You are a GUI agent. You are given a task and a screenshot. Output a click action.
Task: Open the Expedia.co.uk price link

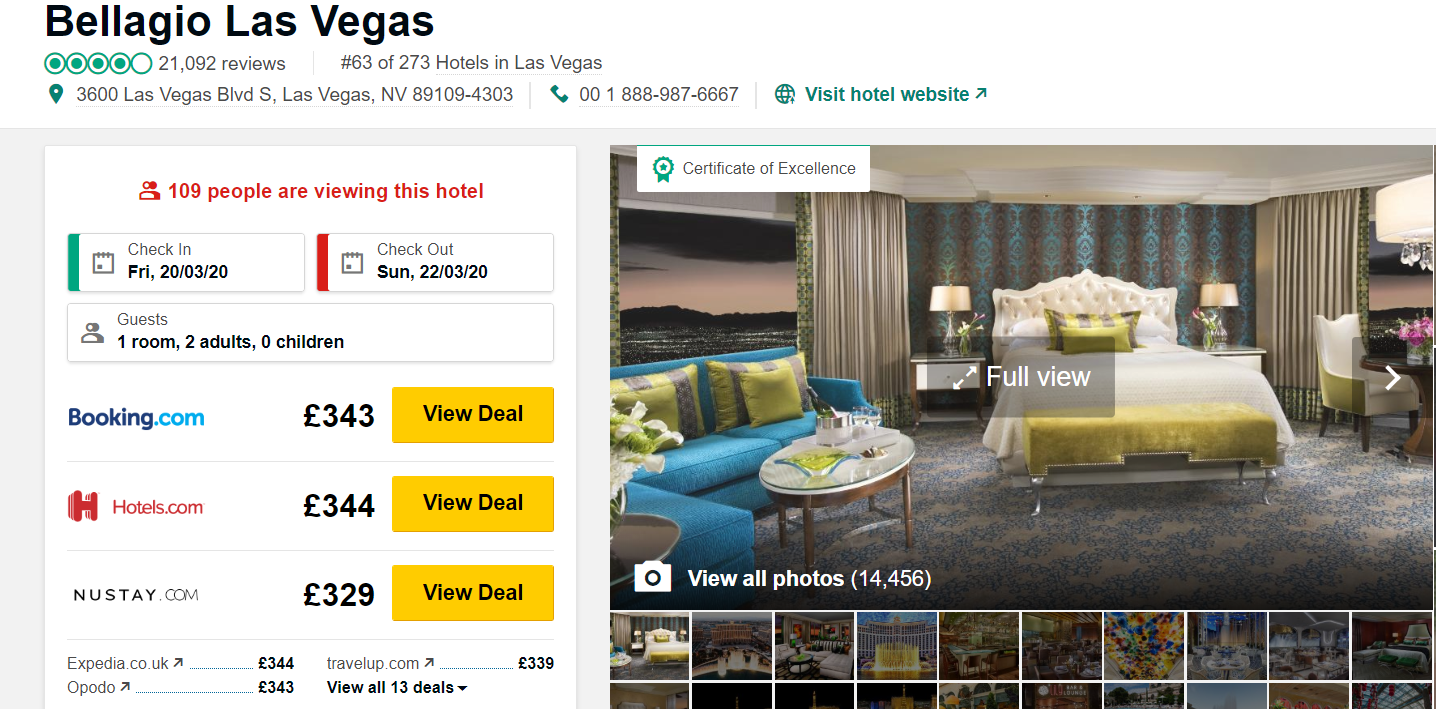click(x=125, y=663)
